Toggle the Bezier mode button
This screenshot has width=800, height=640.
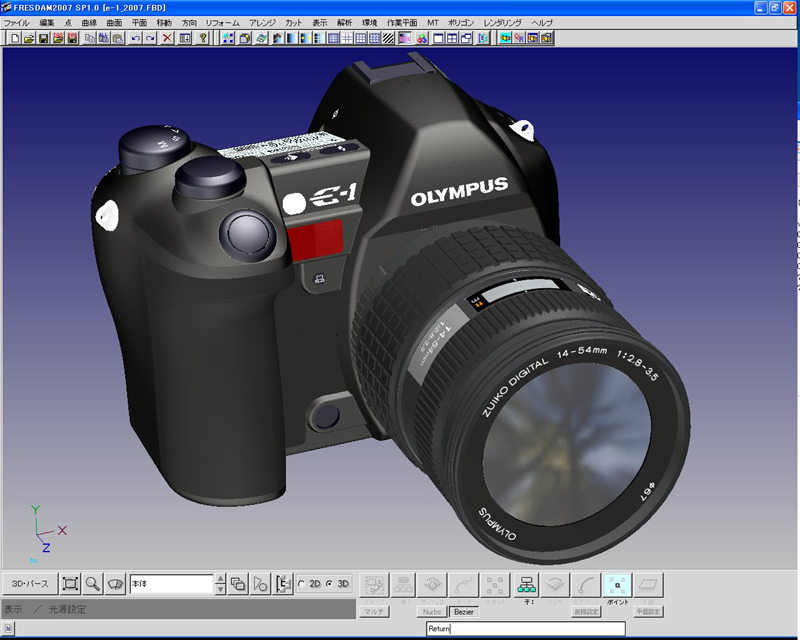click(463, 611)
